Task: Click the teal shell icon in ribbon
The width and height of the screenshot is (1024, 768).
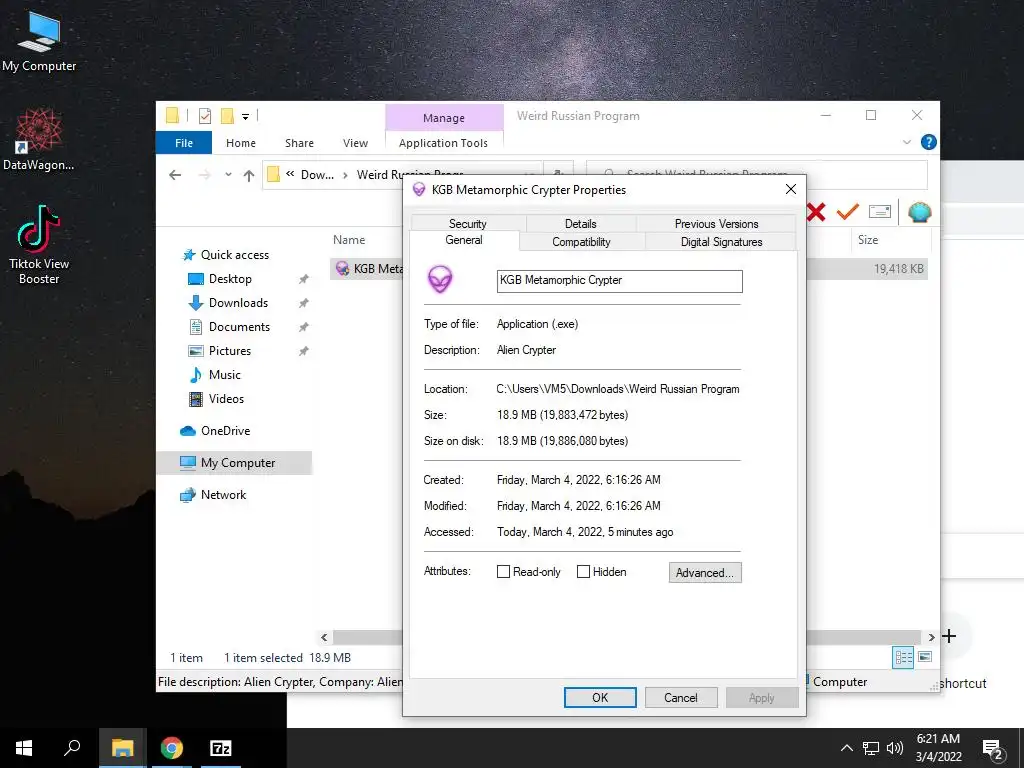Action: click(920, 212)
